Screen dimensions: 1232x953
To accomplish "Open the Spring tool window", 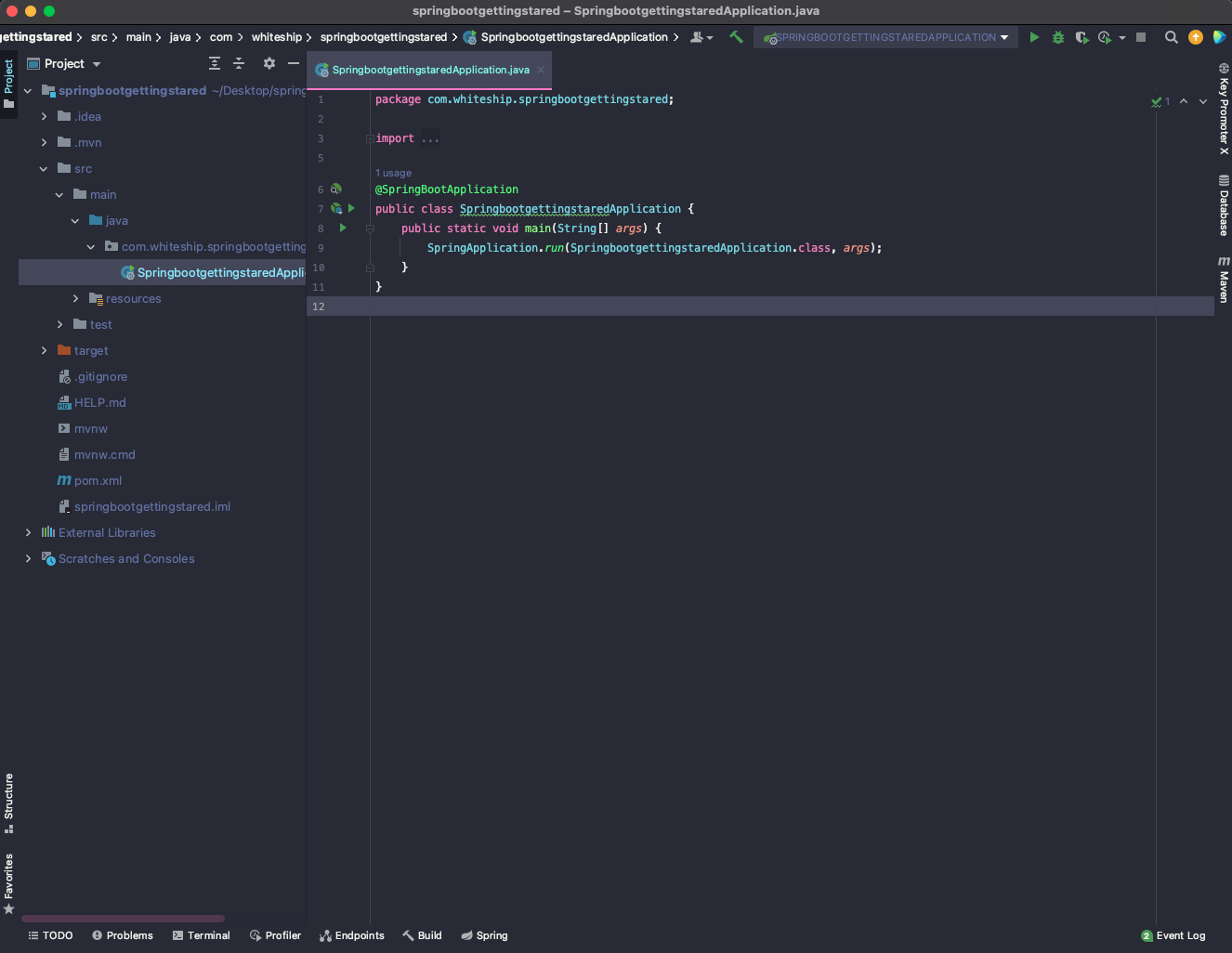I will coord(484,935).
